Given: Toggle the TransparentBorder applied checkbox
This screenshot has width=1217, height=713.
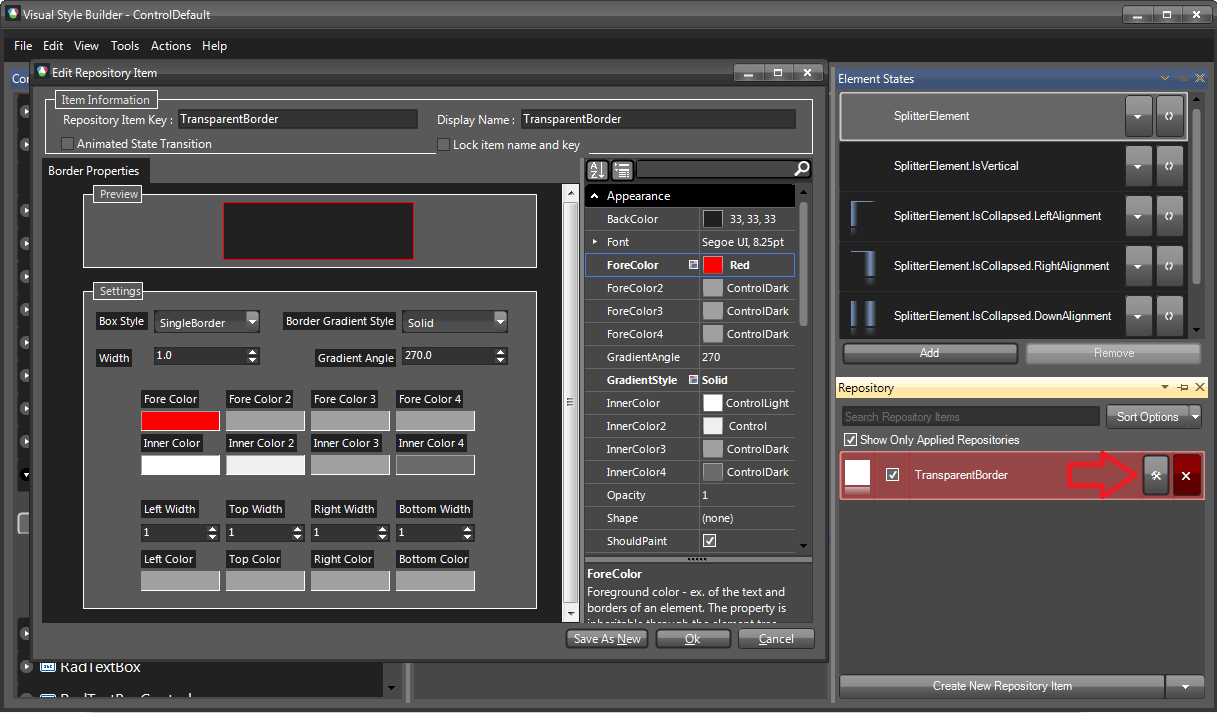Looking at the screenshot, I should click(893, 475).
